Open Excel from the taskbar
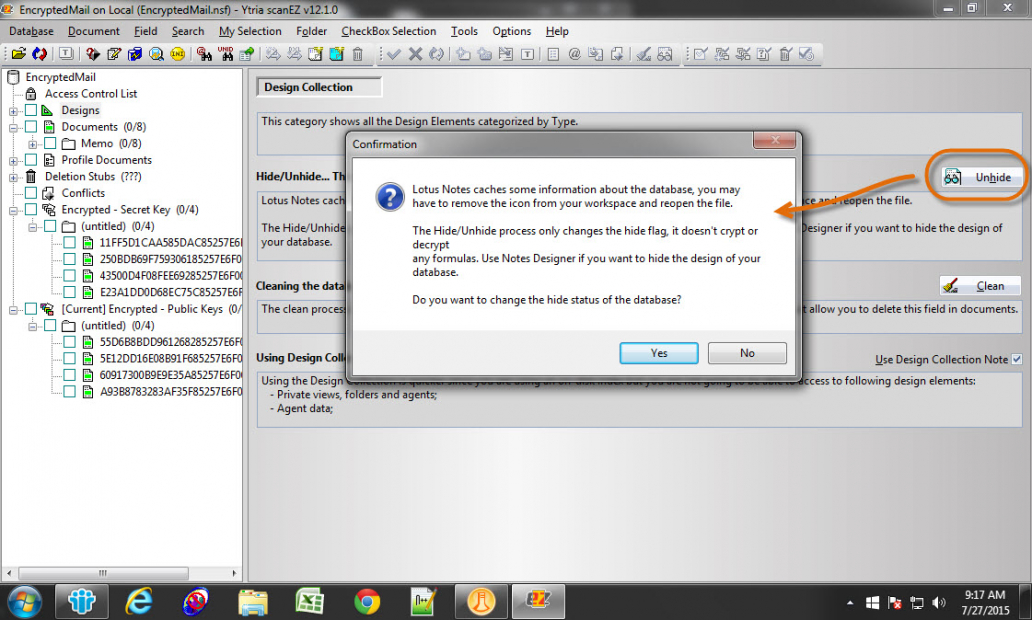 309,601
